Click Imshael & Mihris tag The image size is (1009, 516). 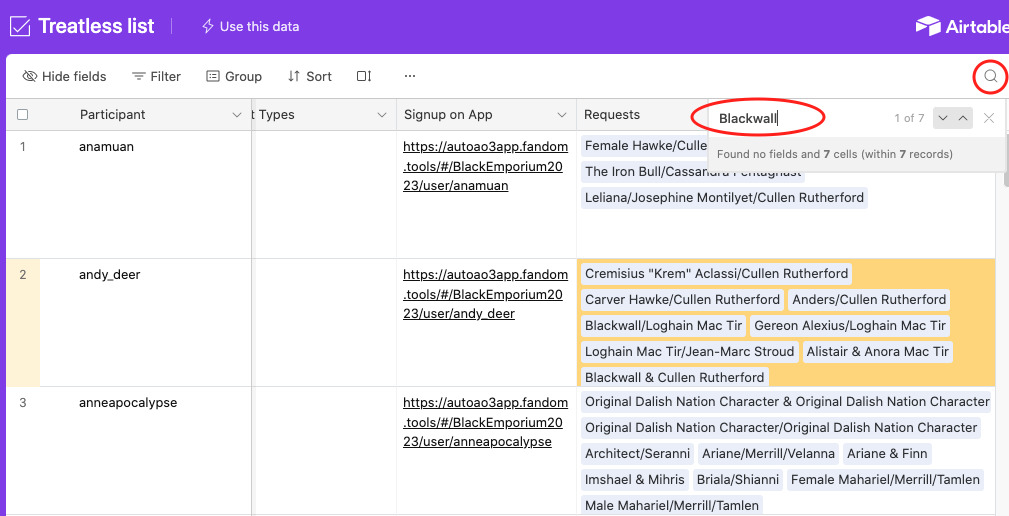point(634,479)
